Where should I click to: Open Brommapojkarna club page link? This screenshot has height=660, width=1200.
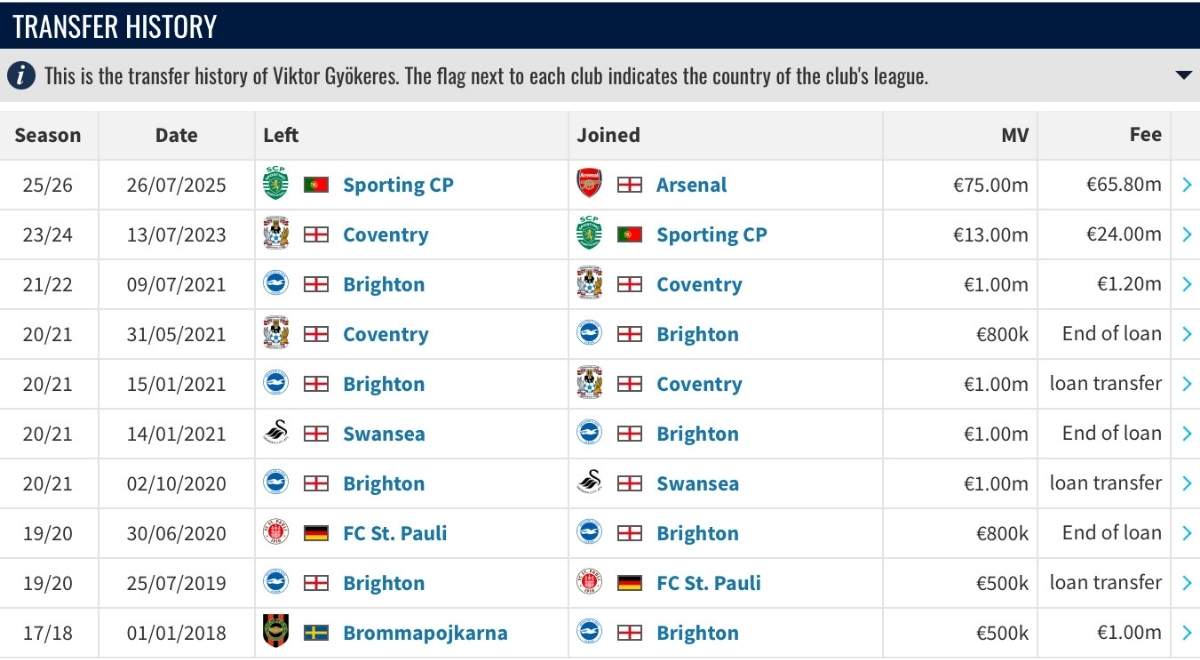click(x=425, y=633)
